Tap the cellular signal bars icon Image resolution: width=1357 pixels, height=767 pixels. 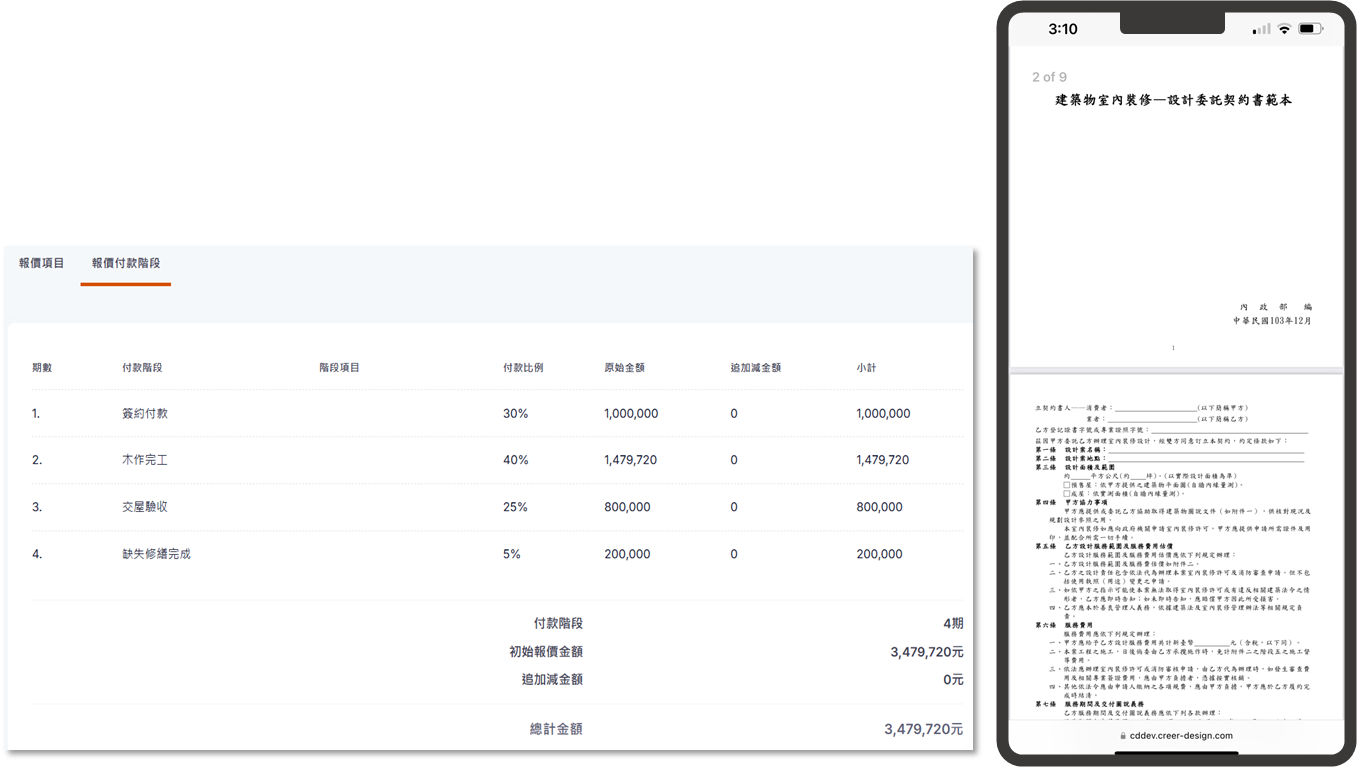coord(1262,29)
